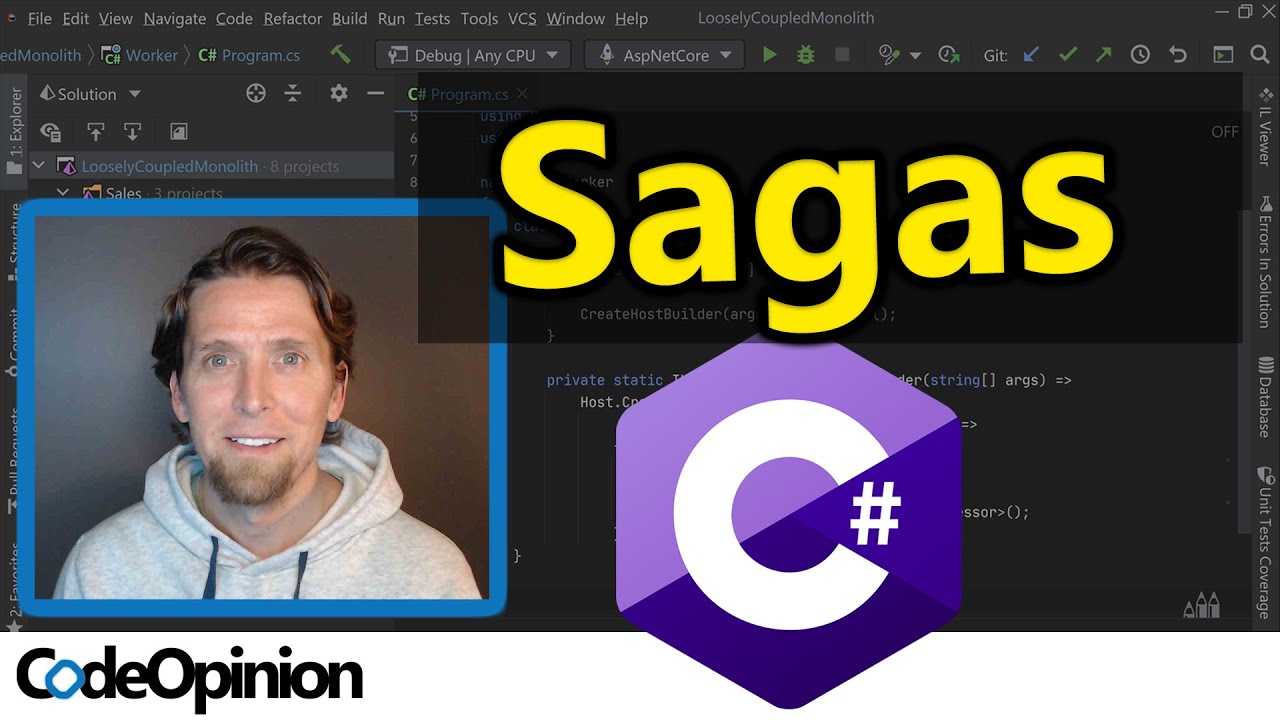This screenshot has width=1280, height=720.
Task: Open the AspNetCore run configuration dropdown
Action: pos(664,55)
